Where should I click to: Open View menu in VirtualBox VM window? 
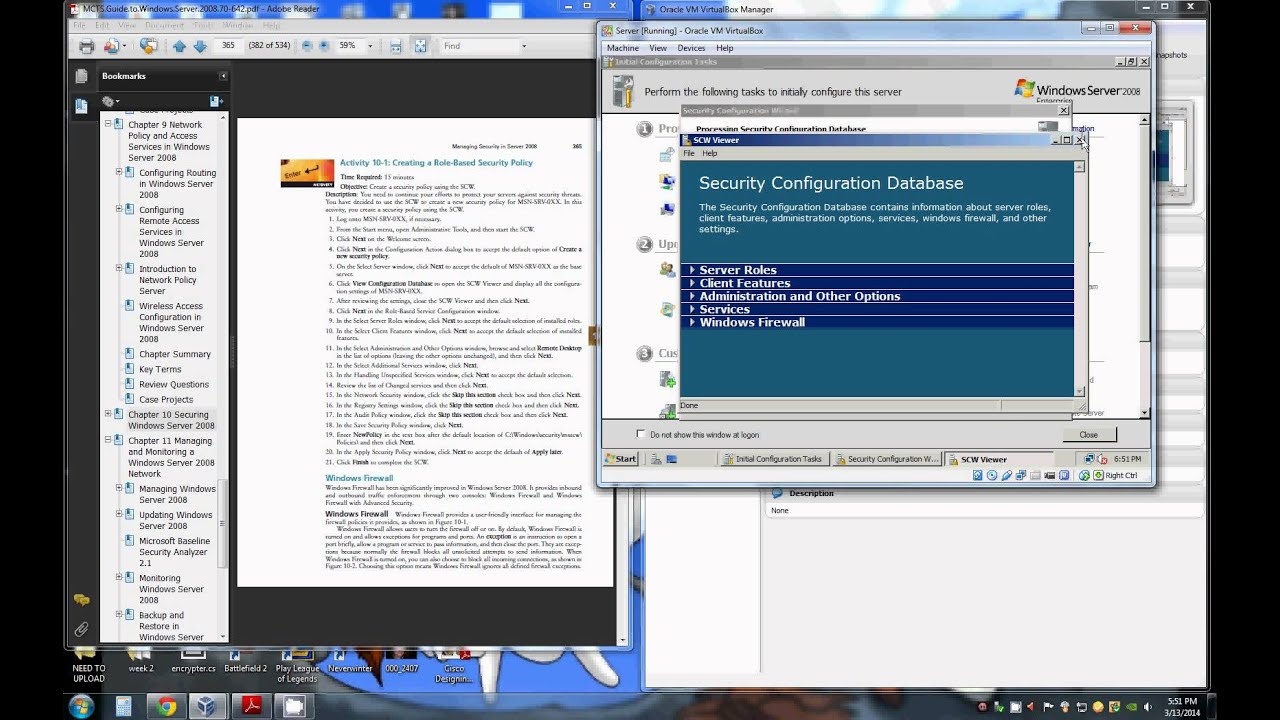(x=658, y=48)
